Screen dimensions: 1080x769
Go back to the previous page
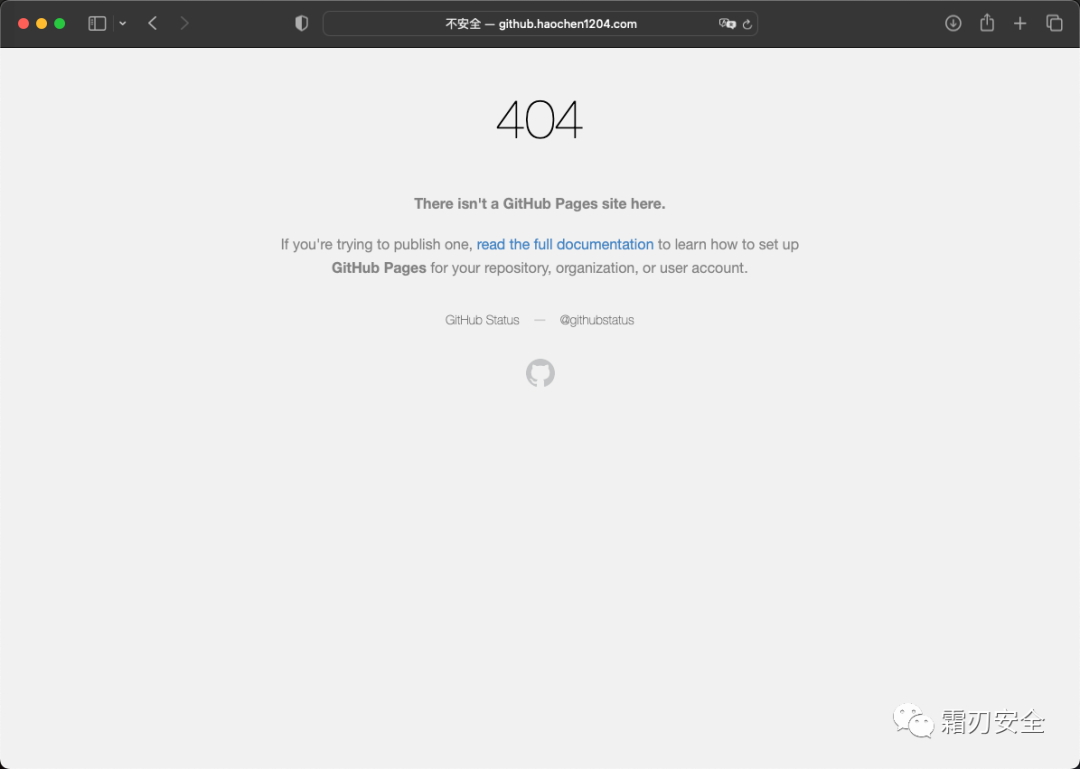[152, 23]
